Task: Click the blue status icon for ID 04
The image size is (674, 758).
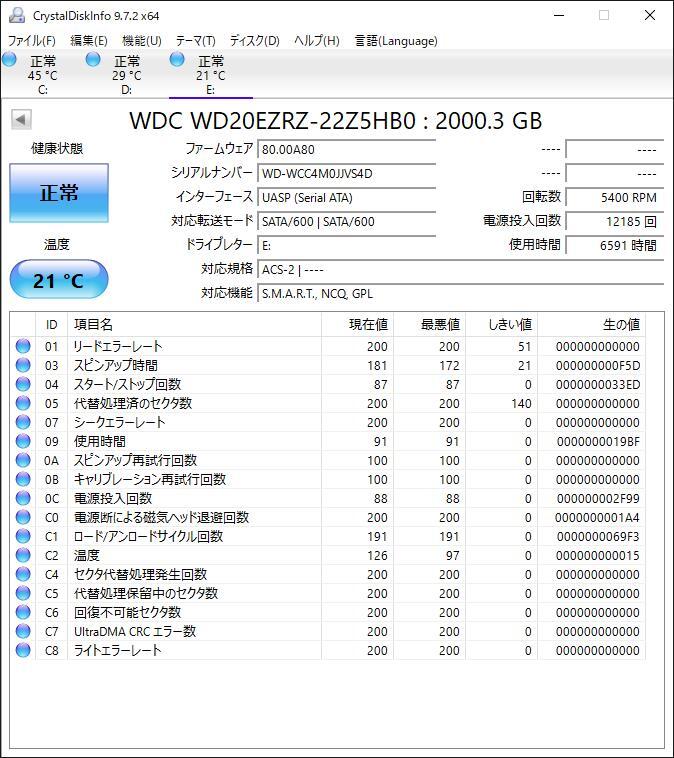Action: pos(23,384)
